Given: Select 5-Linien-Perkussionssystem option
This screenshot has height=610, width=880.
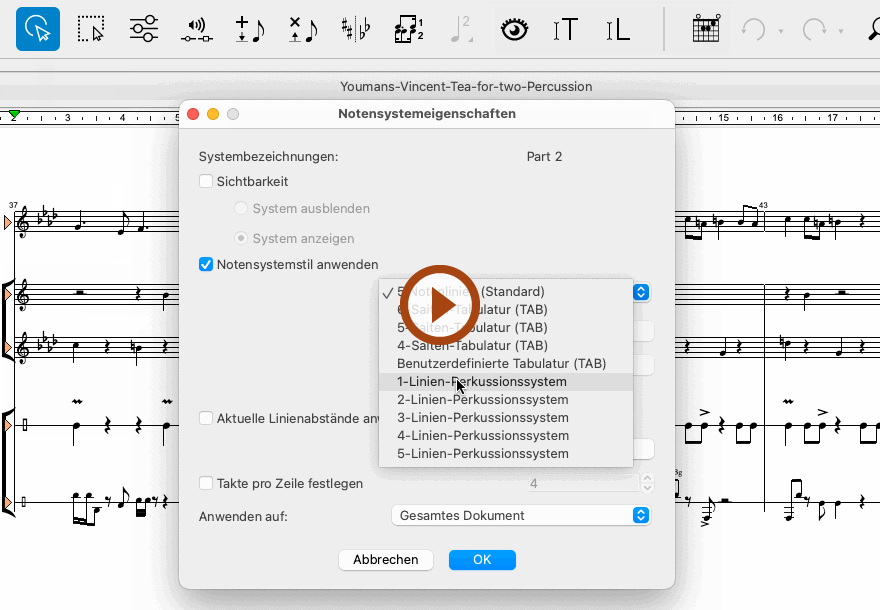Looking at the screenshot, I should (x=482, y=454).
